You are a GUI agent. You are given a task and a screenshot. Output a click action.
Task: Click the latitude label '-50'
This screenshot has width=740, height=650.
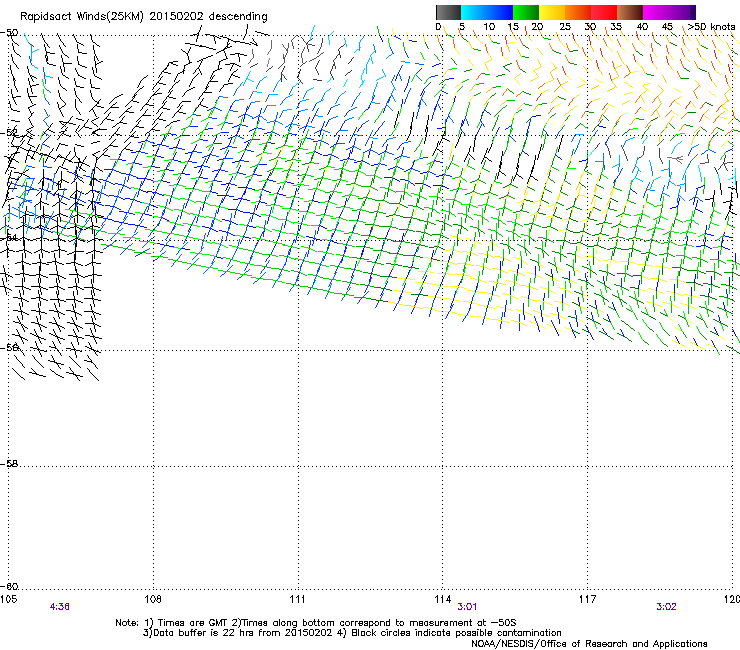[x=9, y=33]
